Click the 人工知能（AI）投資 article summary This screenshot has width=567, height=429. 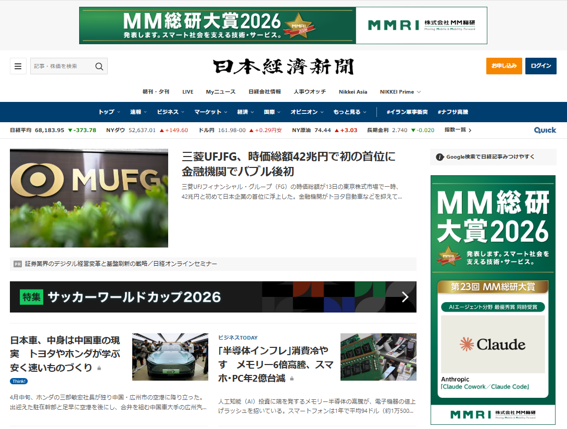pos(317,406)
